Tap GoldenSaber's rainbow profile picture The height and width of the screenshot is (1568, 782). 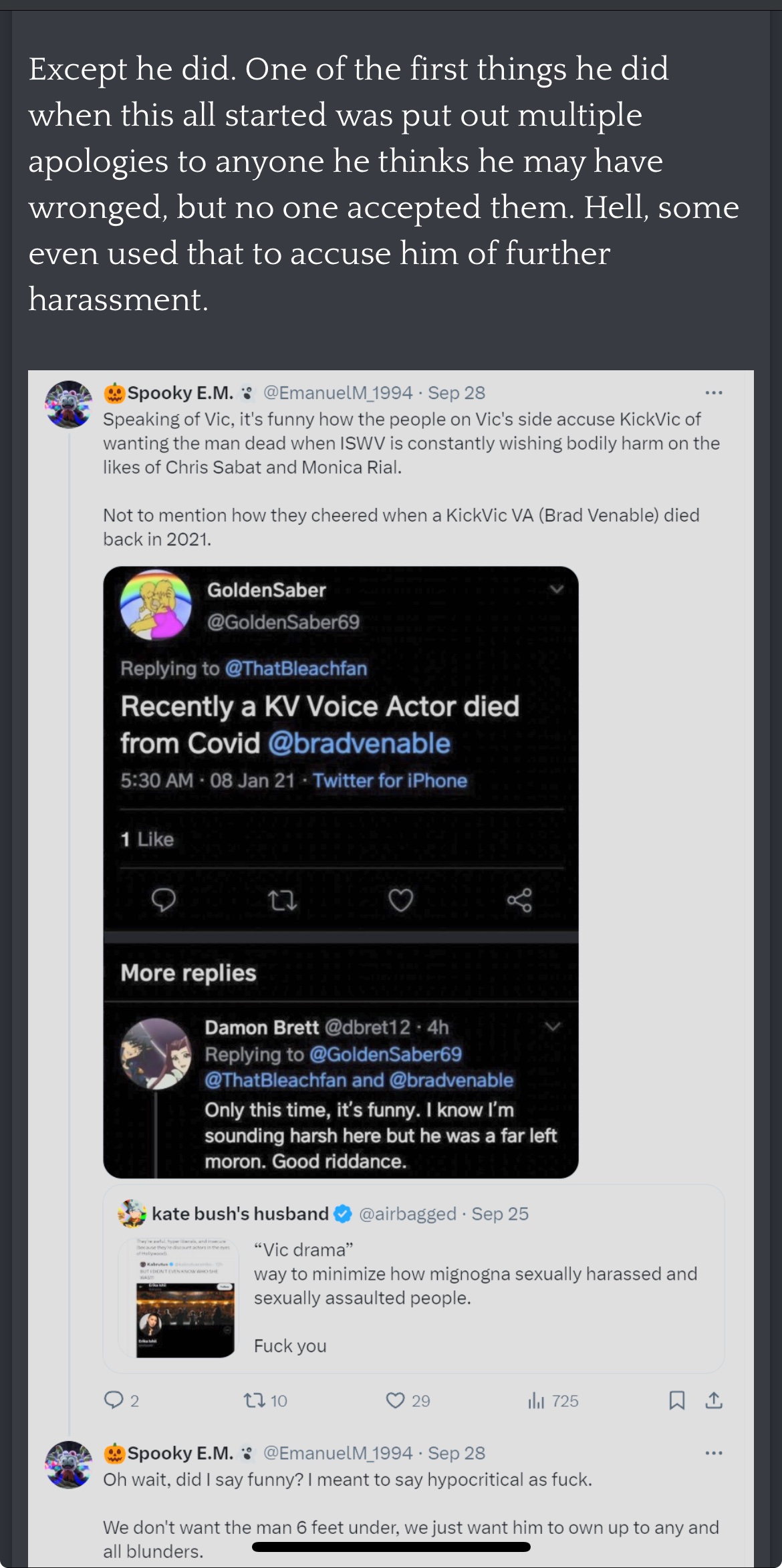point(156,605)
